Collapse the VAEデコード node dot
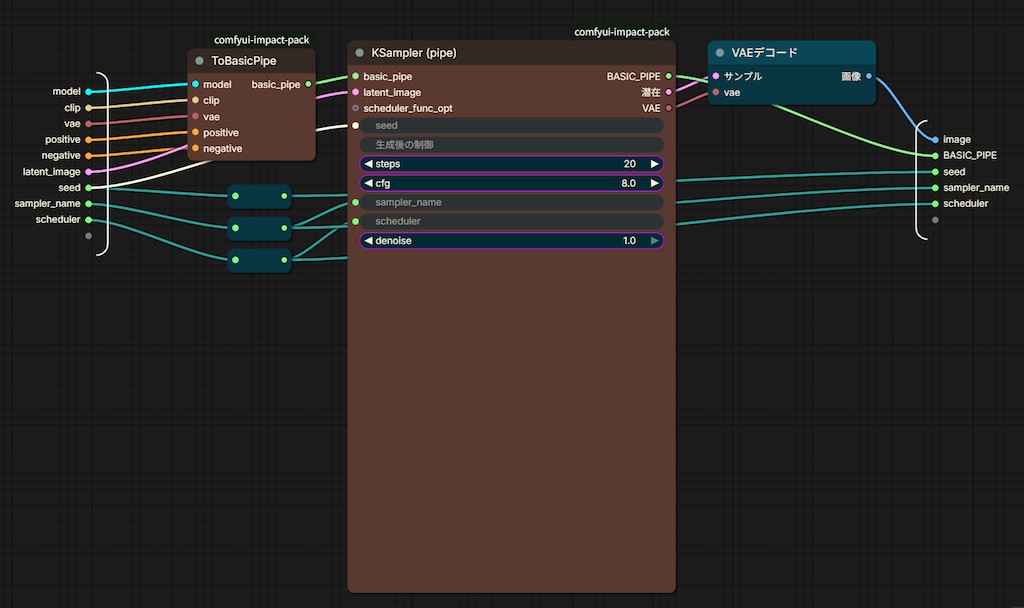The width and height of the screenshot is (1024, 608). (720, 52)
